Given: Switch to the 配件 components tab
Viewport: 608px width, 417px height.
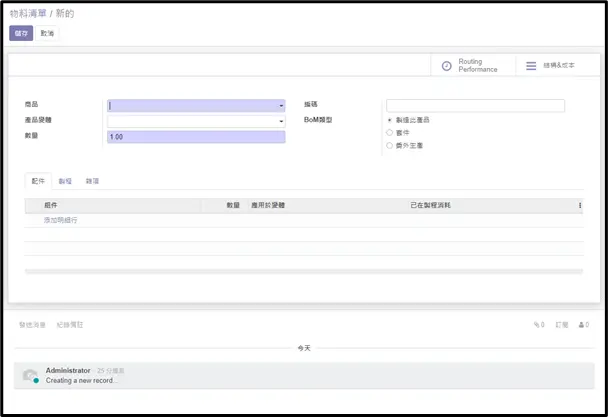Looking at the screenshot, I should 38,181.
